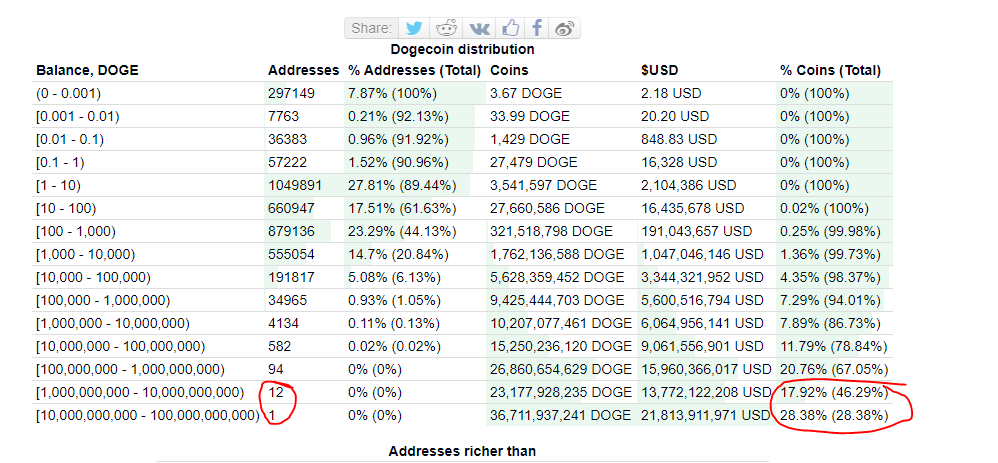This screenshot has width=998, height=463.
Task: Click the address count "879136"
Action: 292,231
